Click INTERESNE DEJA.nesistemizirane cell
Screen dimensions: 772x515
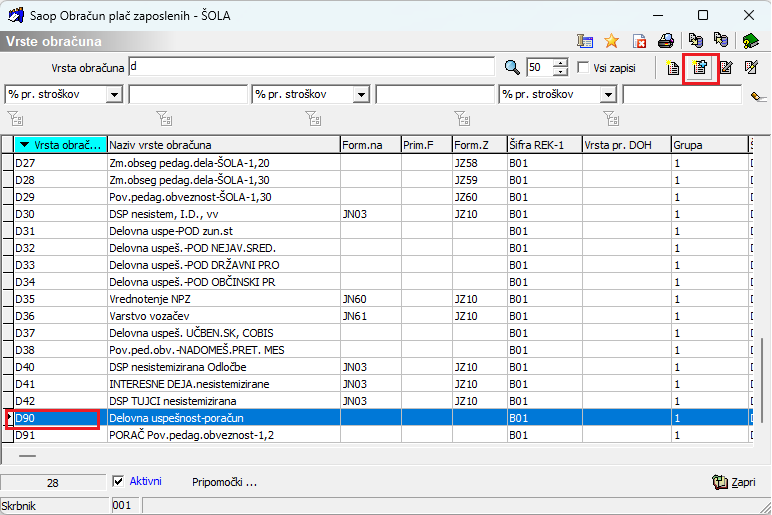point(224,384)
